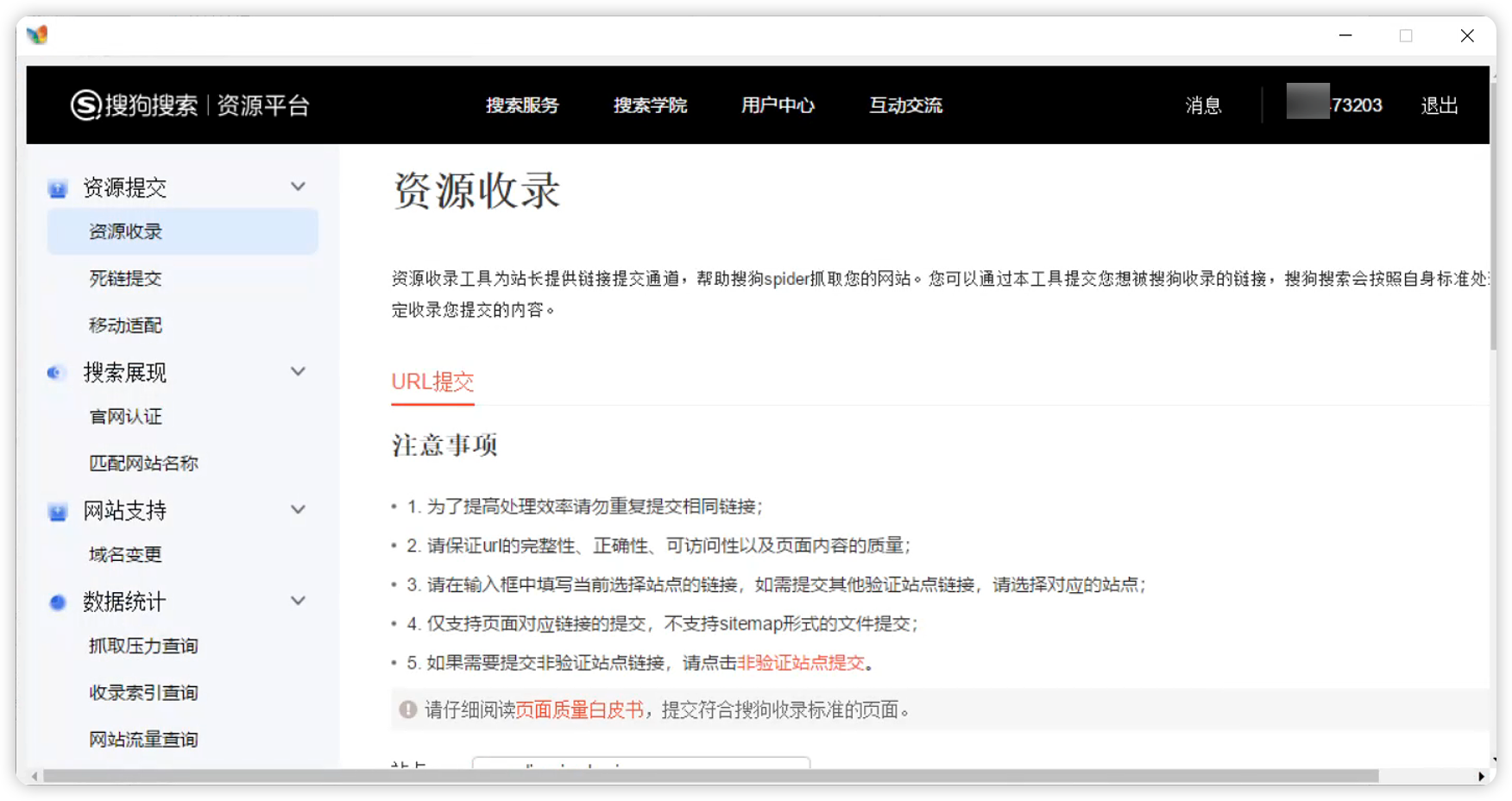Collapse the 网站支持 section chevron

[298, 509]
